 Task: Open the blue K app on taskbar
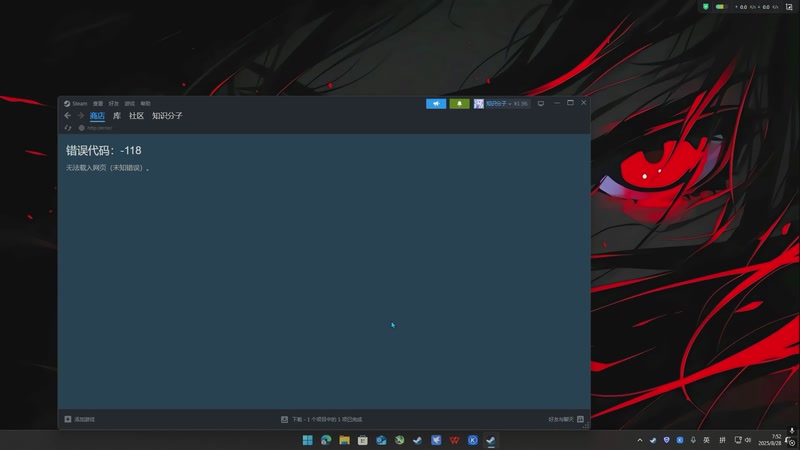pos(473,440)
